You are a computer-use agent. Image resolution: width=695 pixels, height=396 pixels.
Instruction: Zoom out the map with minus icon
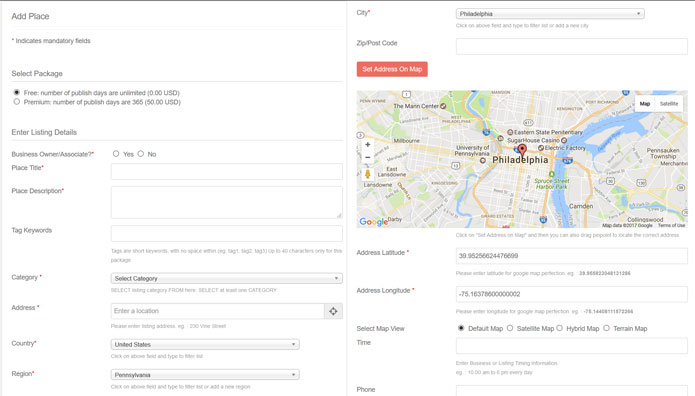pos(367,157)
